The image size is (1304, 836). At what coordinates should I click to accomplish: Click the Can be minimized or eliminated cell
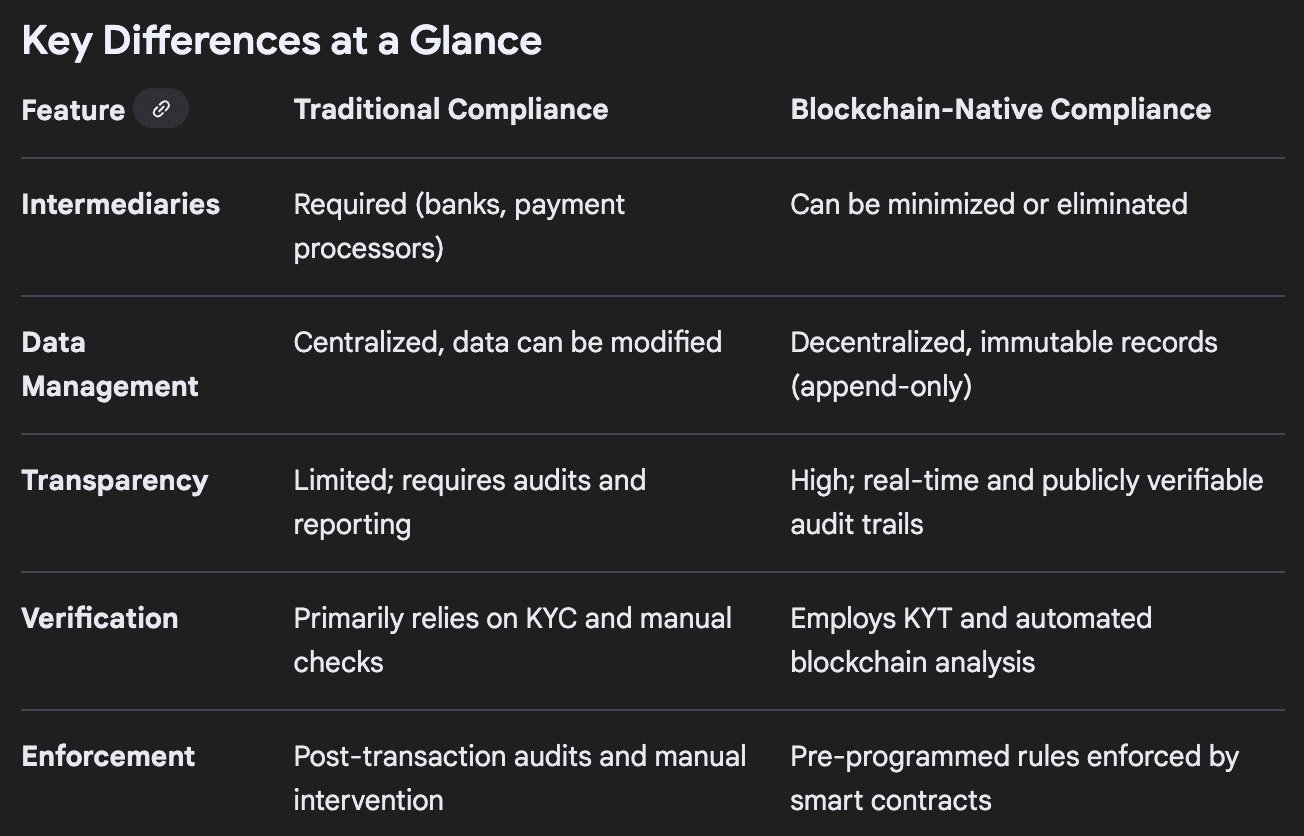(x=988, y=204)
